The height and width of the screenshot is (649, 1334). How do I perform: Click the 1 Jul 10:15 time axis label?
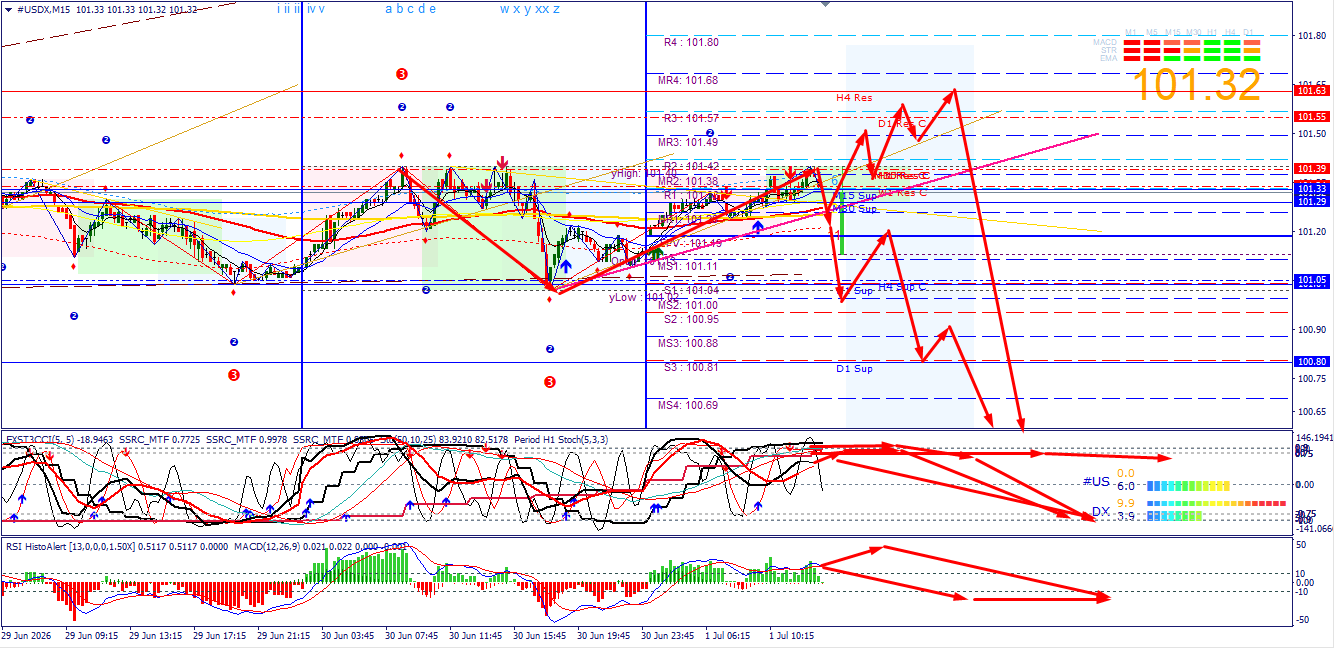(x=793, y=635)
